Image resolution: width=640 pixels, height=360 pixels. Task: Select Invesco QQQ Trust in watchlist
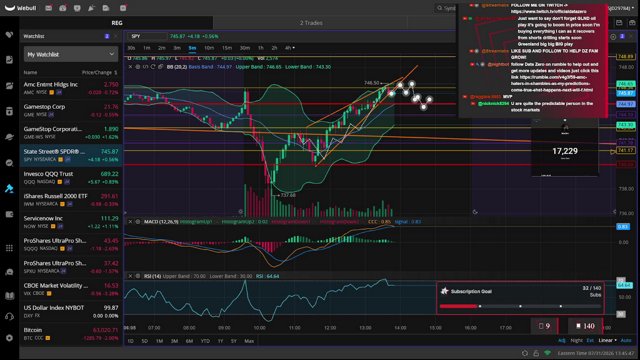pyautogui.click(x=71, y=178)
